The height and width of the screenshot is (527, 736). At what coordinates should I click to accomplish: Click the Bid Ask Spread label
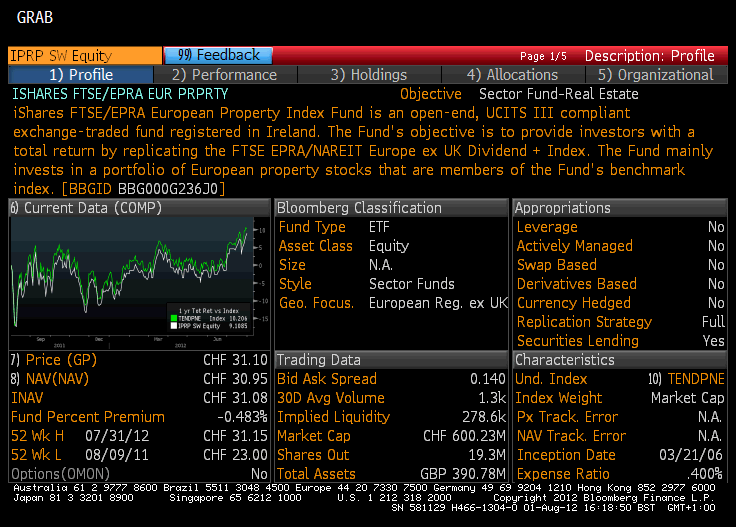(327, 379)
